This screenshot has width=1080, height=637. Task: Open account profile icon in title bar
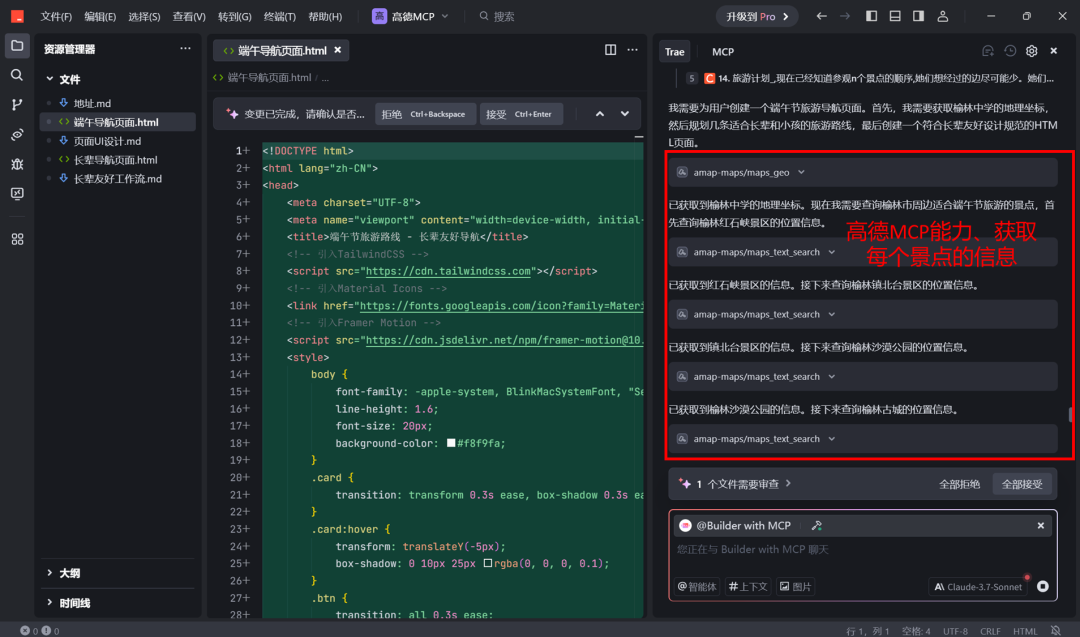point(943,16)
